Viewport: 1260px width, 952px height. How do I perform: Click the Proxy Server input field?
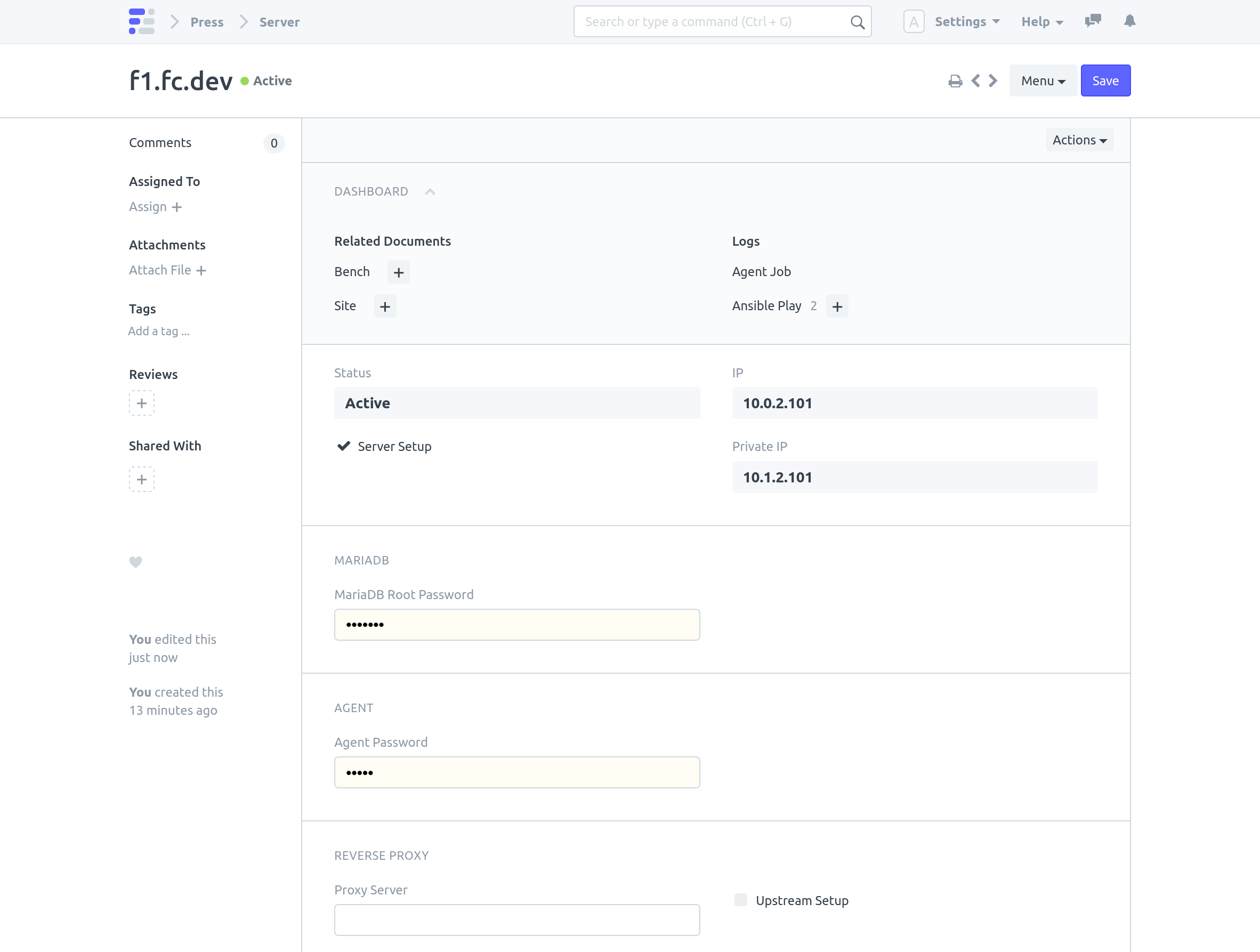516,919
